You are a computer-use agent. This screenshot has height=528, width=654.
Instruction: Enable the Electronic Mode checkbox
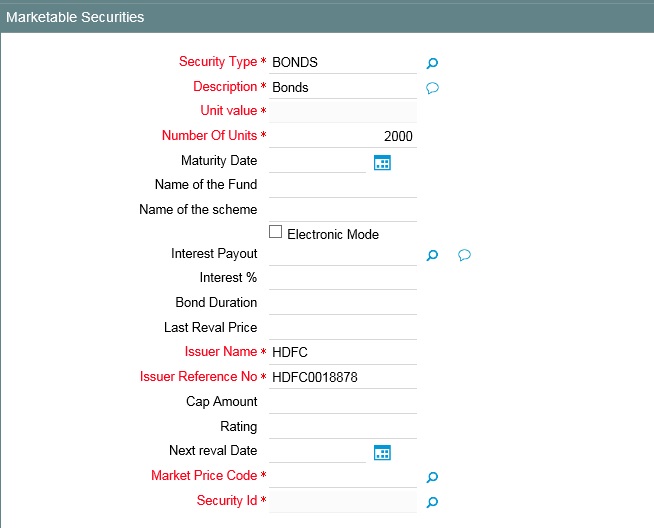(x=276, y=232)
